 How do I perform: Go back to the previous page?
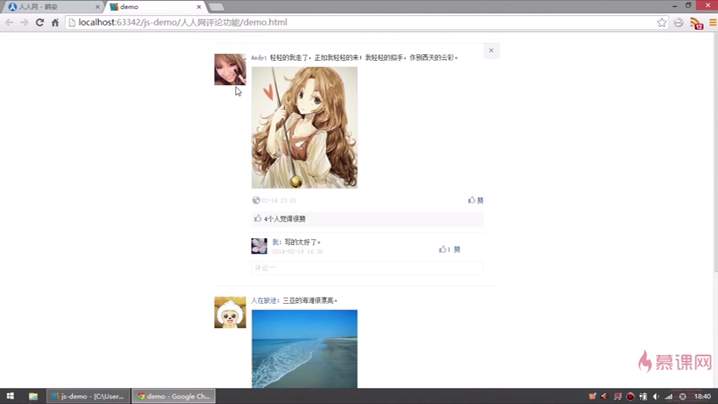click(9, 22)
